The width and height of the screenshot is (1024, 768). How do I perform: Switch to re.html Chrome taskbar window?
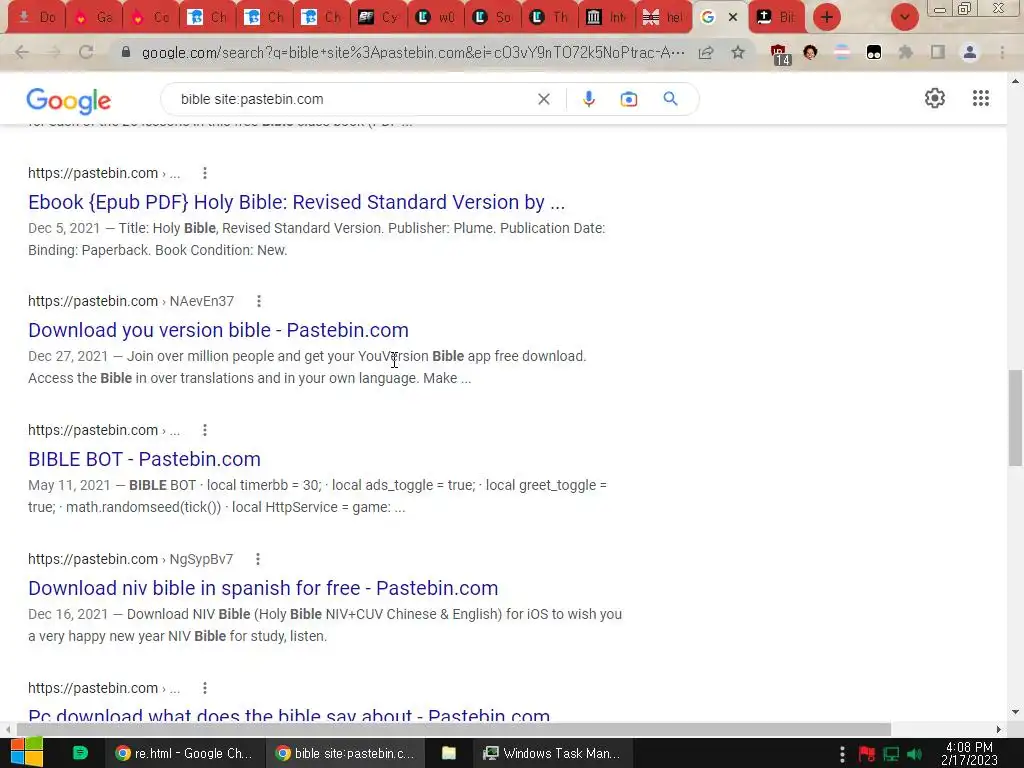(x=184, y=753)
